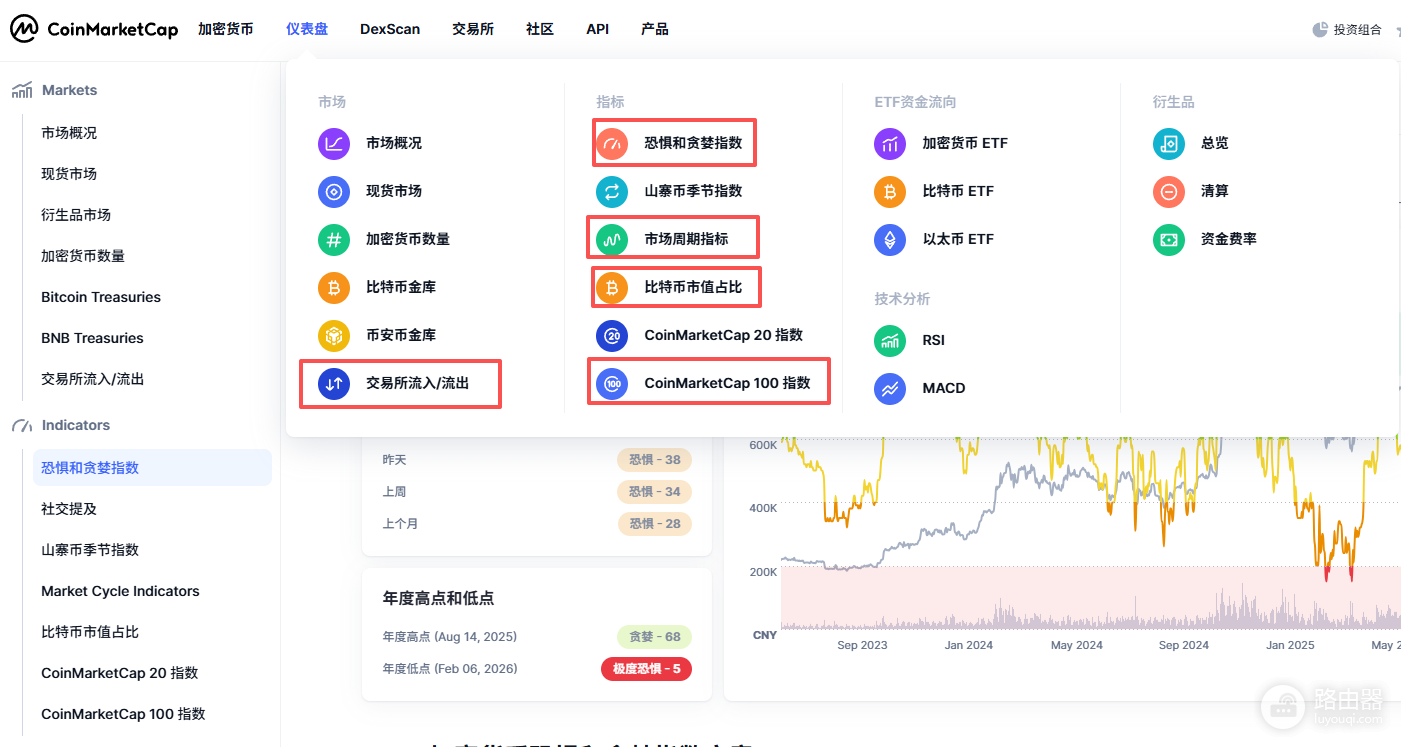Open 社交提及 in the sidebar

69,509
